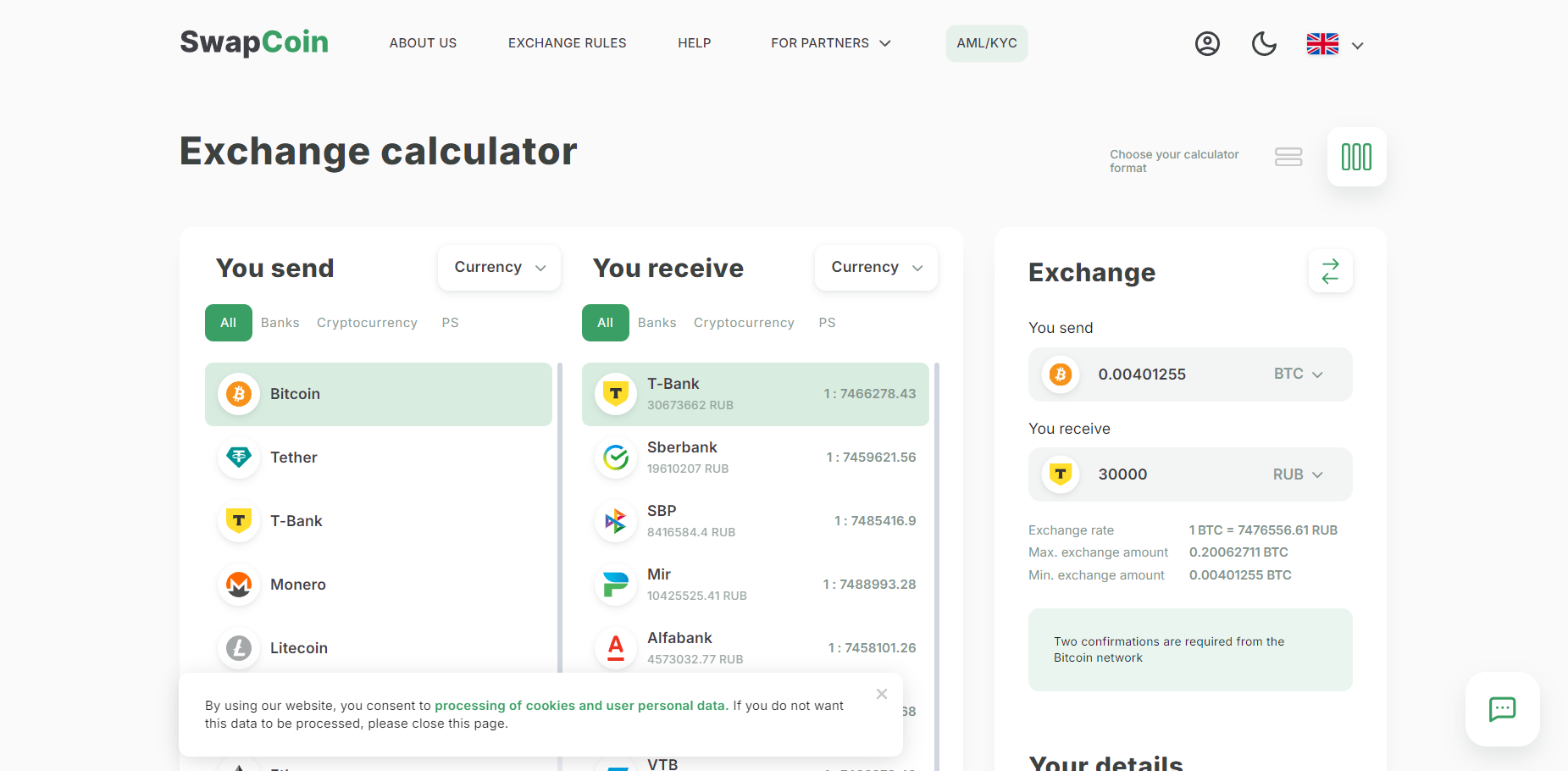Select horizontal rows calculator format icon
The width and height of the screenshot is (1568, 771).
tap(1288, 157)
